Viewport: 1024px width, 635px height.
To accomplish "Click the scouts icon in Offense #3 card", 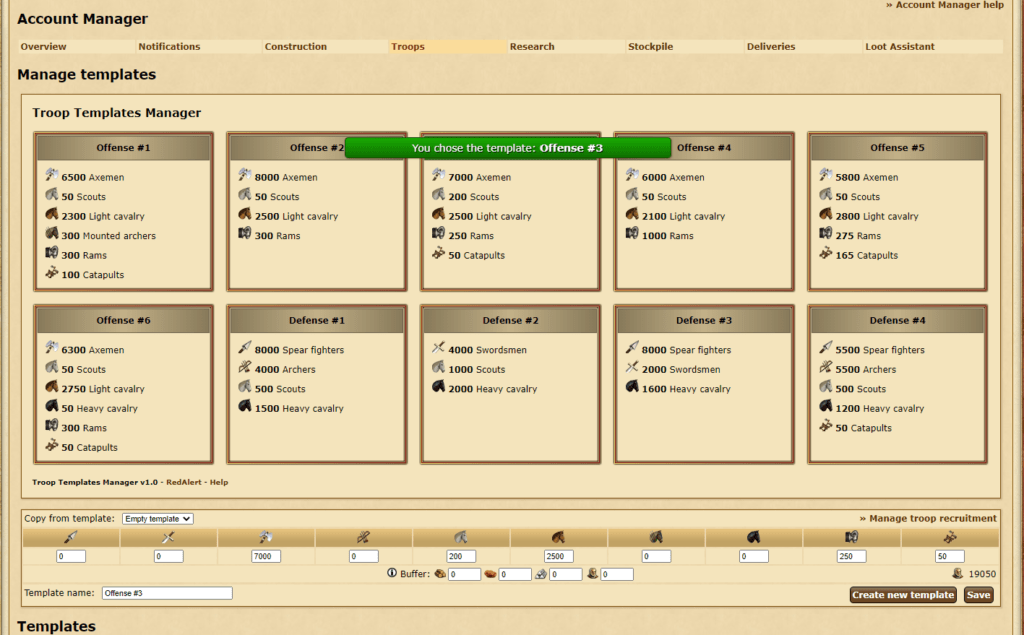I will (x=438, y=194).
